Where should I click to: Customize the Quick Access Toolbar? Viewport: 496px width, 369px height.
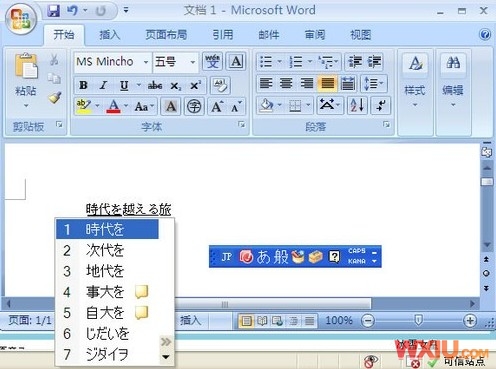pyautogui.click(x=126, y=10)
